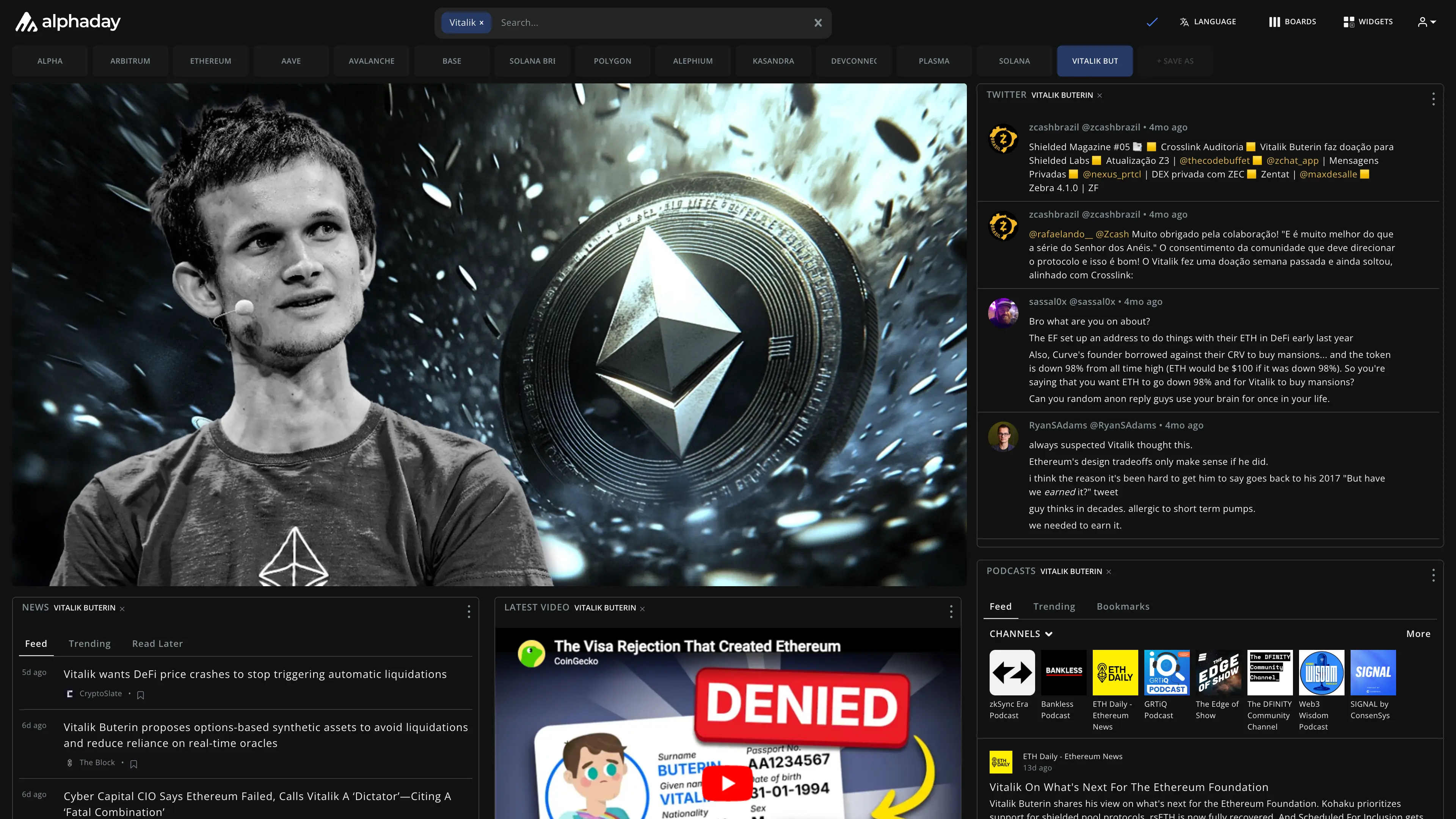Open the Polygon board tab

(613, 61)
